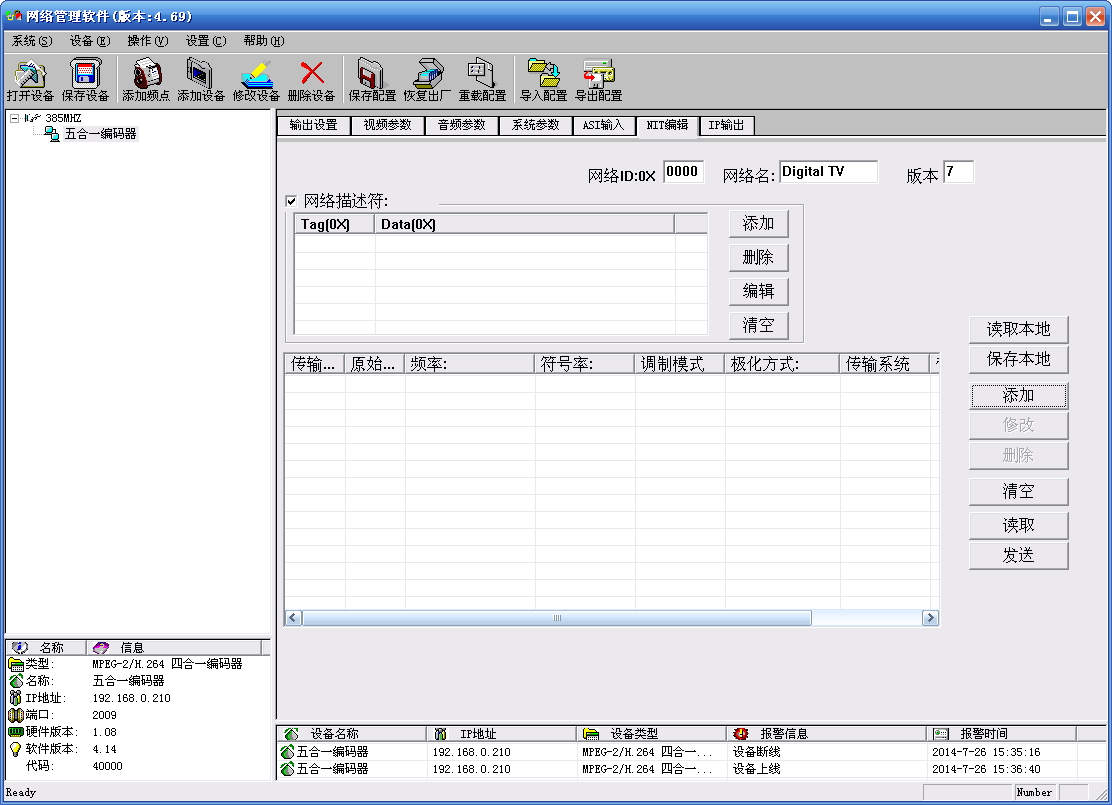Image resolution: width=1112 pixels, height=805 pixels.
Task: Click the 类型 folder icon in info panel
Action: point(16,665)
